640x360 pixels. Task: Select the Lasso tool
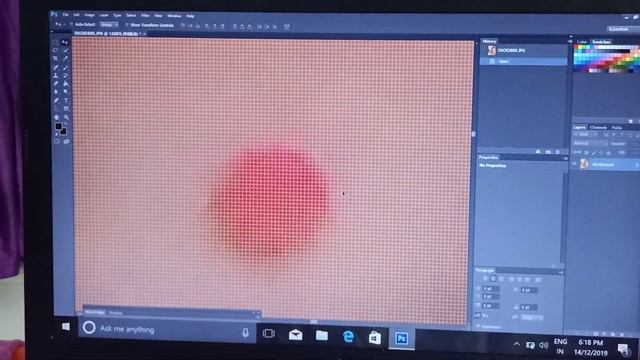56,50
